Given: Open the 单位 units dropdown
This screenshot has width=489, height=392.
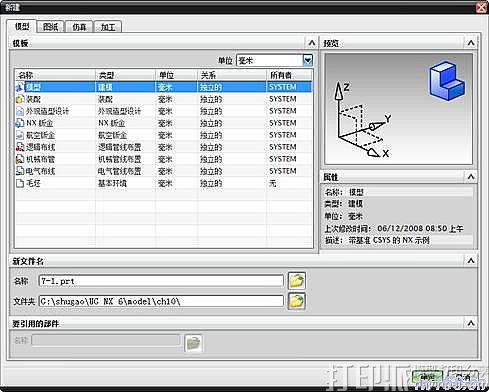Looking at the screenshot, I should click(308, 60).
